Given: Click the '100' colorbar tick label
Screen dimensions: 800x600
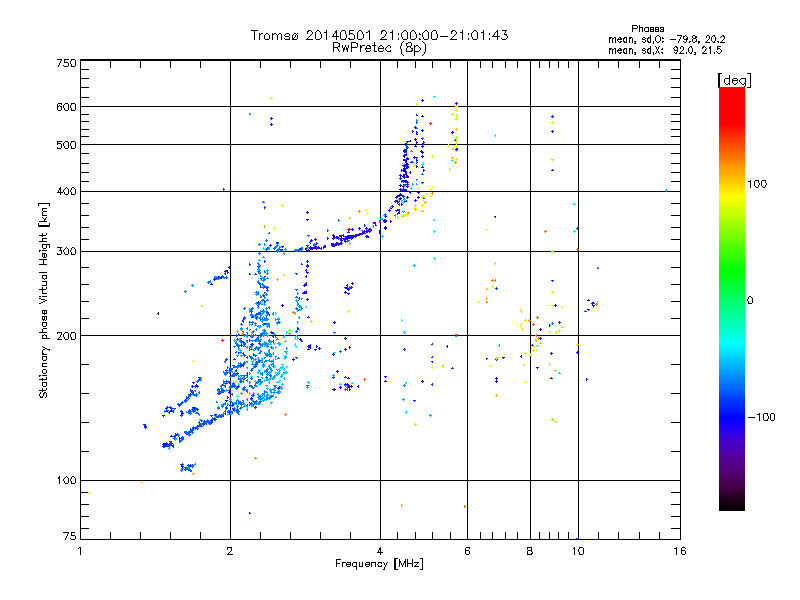Looking at the screenshot, I should (757, 184).
